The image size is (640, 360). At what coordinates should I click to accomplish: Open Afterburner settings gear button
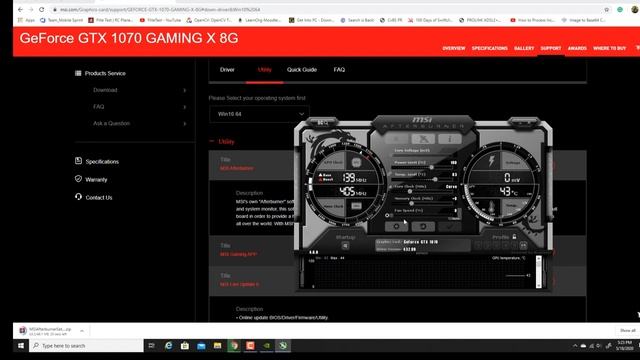click(x=396, y=226)
